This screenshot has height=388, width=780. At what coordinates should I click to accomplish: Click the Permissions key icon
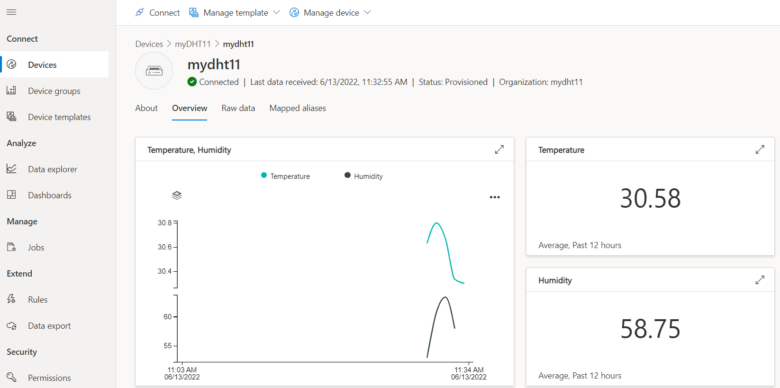coord(11,377)
